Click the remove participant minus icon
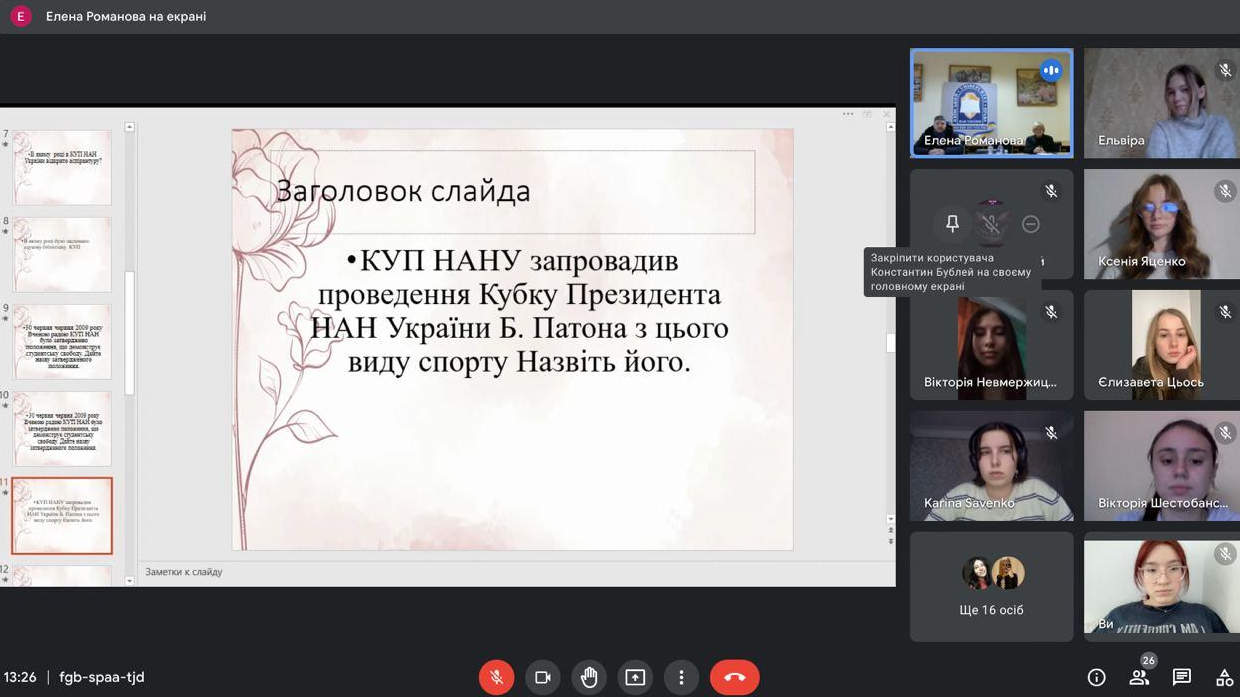The image size is (1240, 697). tap(1031, 224)
